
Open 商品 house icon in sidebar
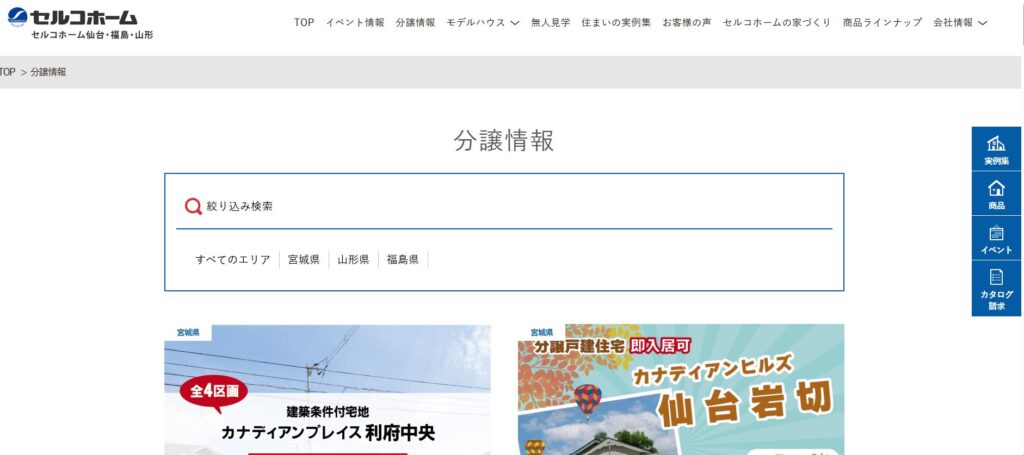[996, 194]
